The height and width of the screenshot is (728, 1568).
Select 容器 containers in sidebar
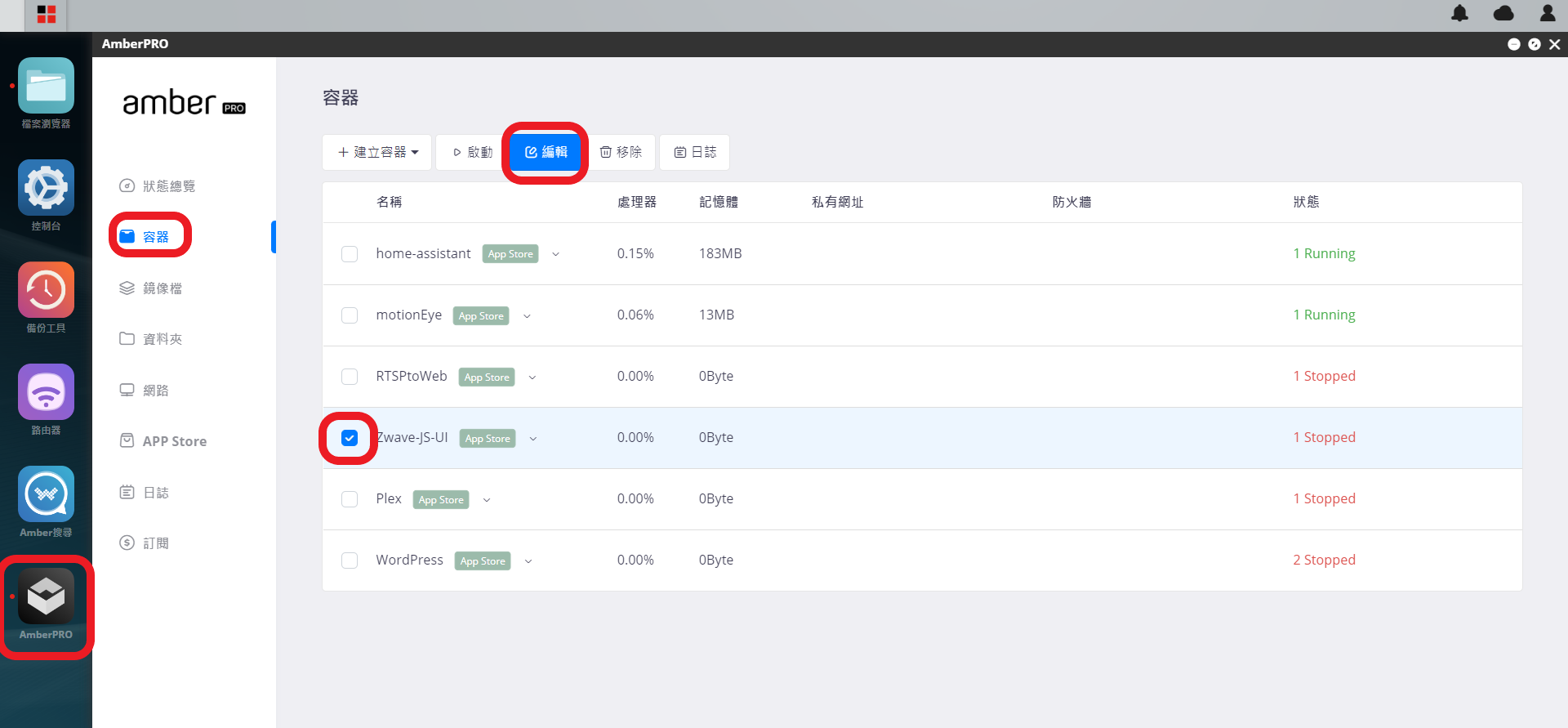(x=145, y=237)
